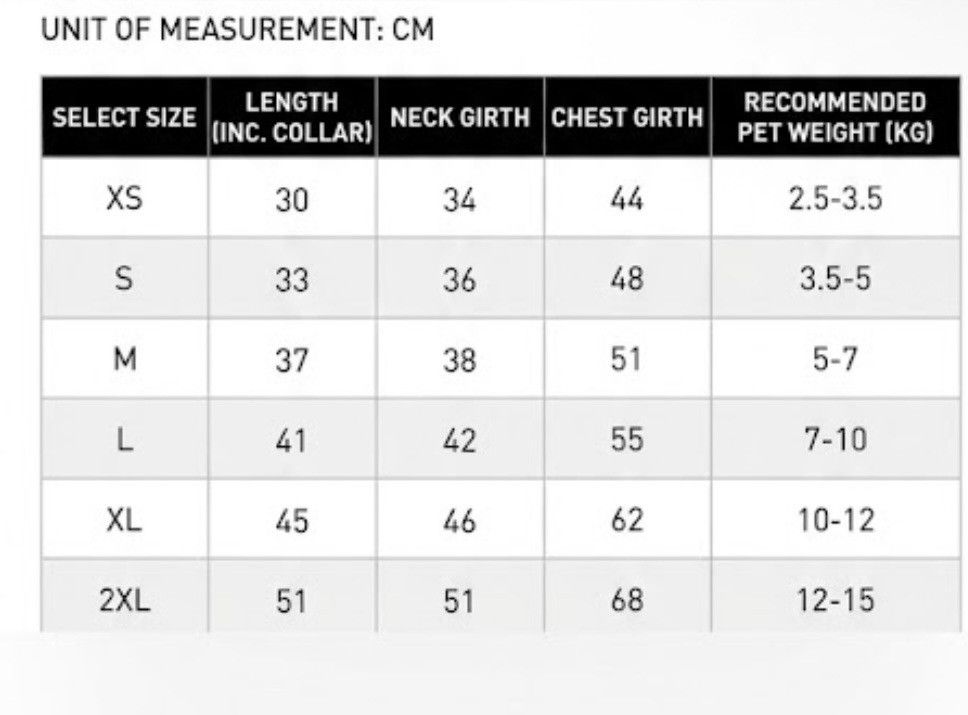
Task: Click the RECOMMENDED PET WEIGHT (KG) header
Action: click(x=835, y=117)
